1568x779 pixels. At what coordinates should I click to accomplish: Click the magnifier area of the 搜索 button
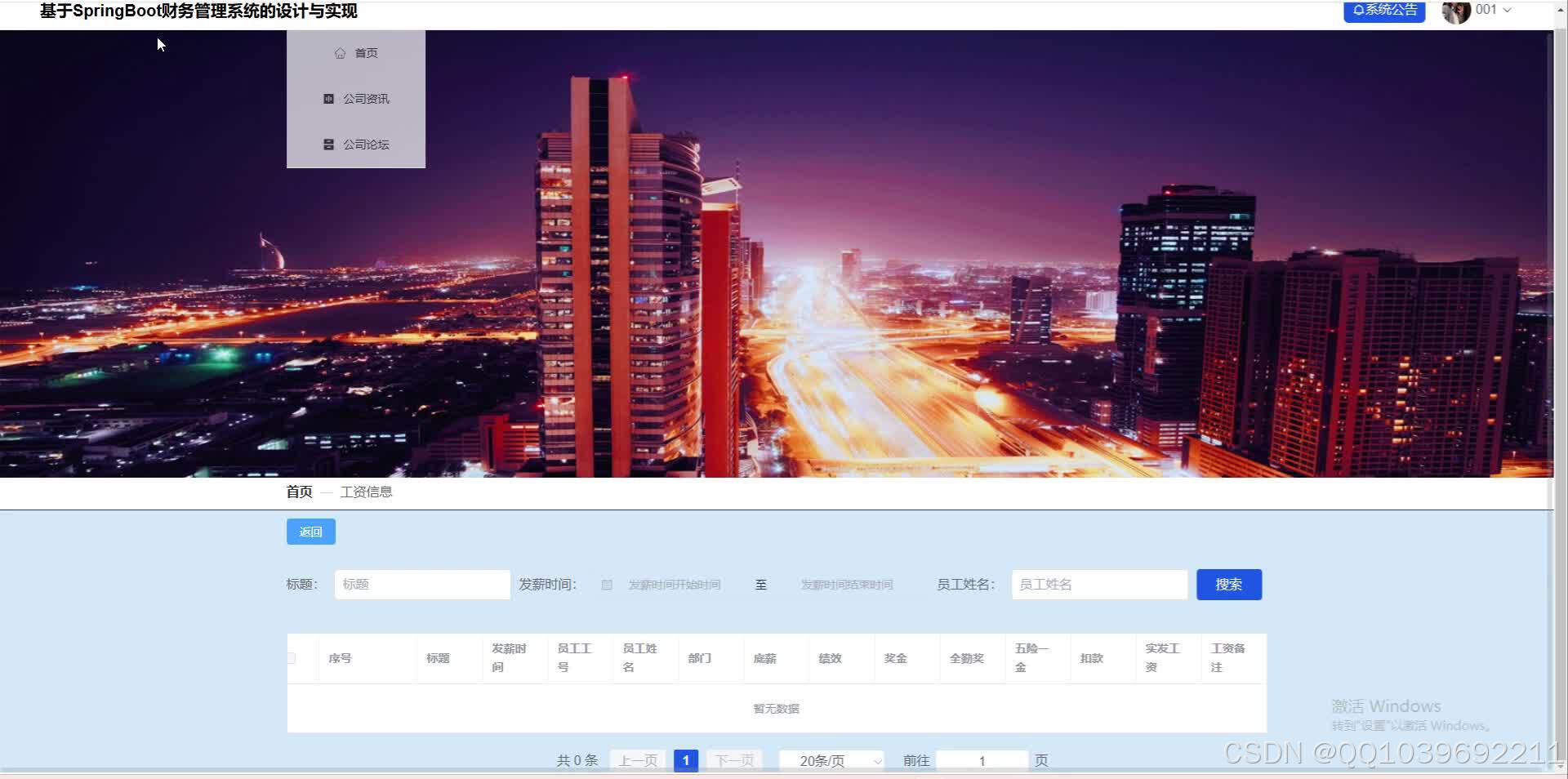tap(1228, 584)
